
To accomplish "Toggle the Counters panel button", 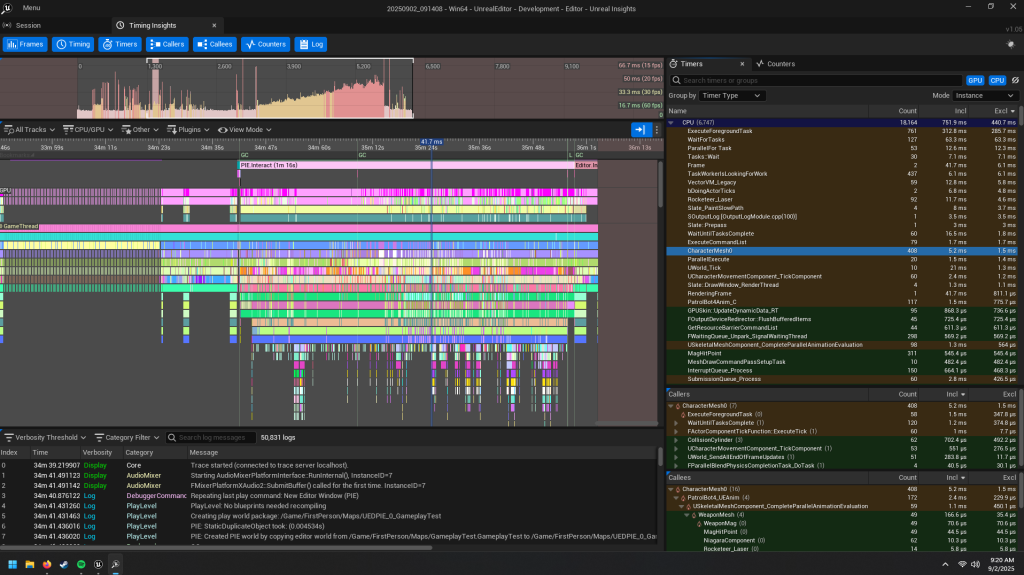I will tap(265, 44).
